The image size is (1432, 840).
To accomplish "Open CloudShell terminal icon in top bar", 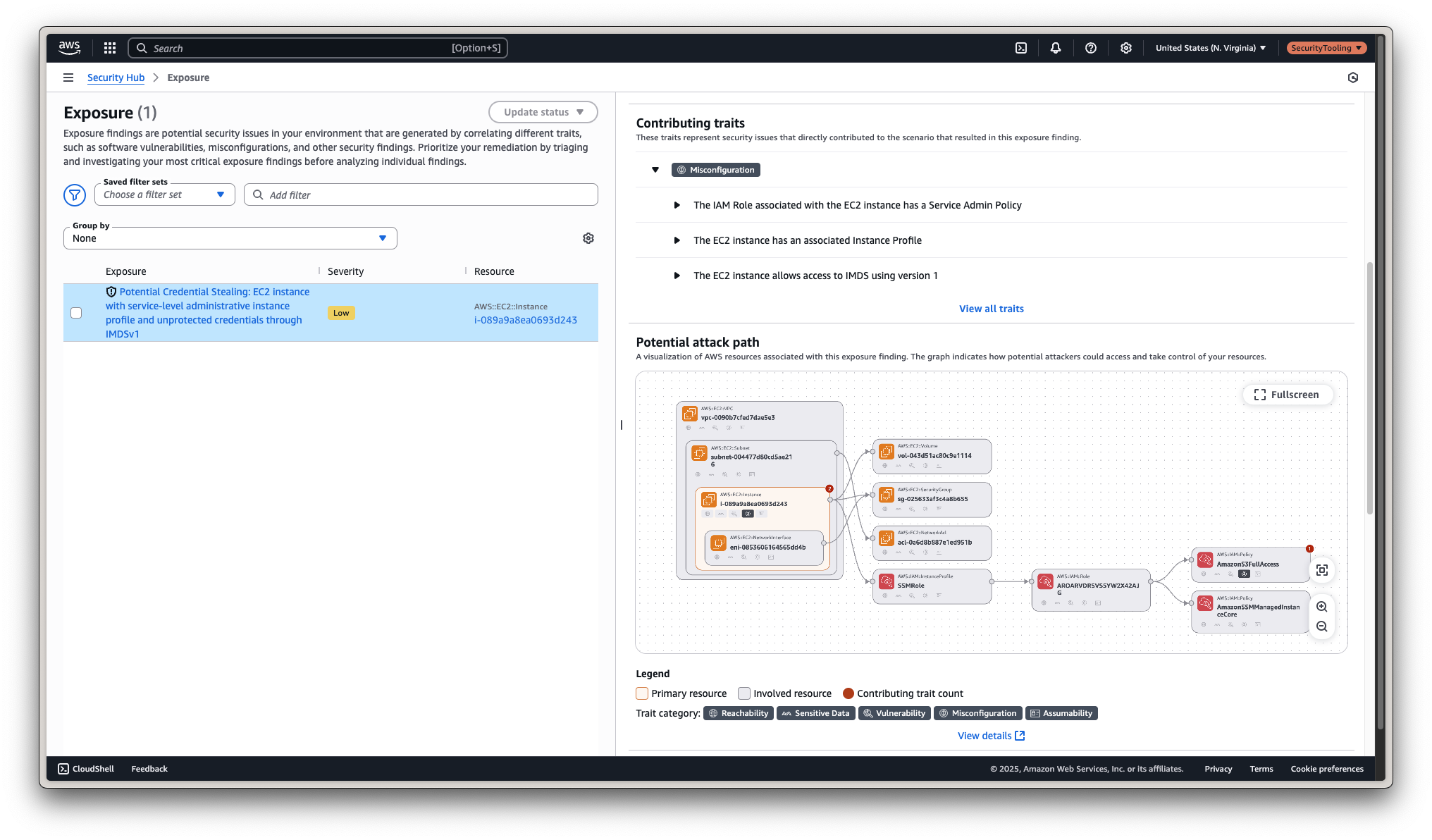I will pos(1021,48).
